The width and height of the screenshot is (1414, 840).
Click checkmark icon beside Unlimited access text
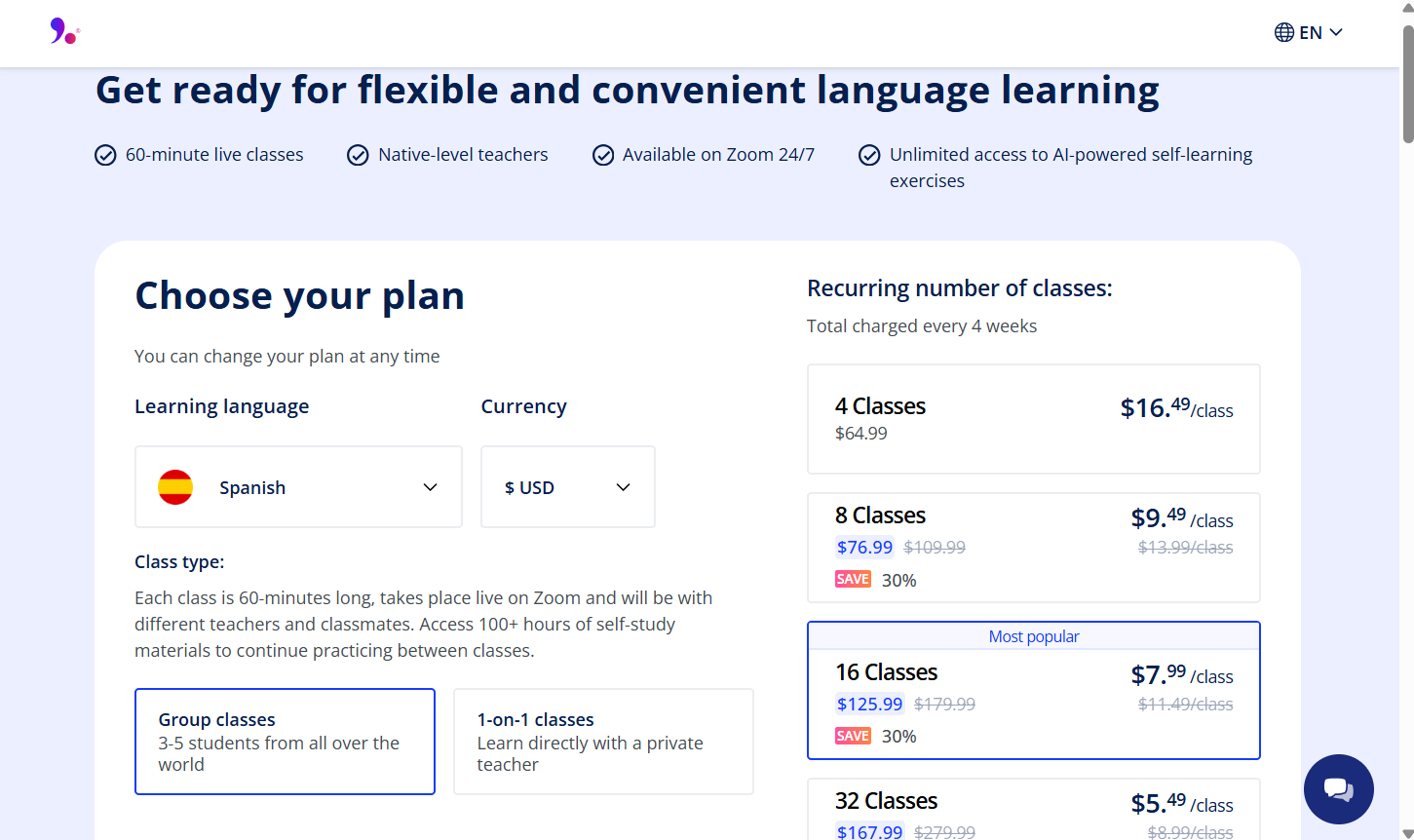869,155
